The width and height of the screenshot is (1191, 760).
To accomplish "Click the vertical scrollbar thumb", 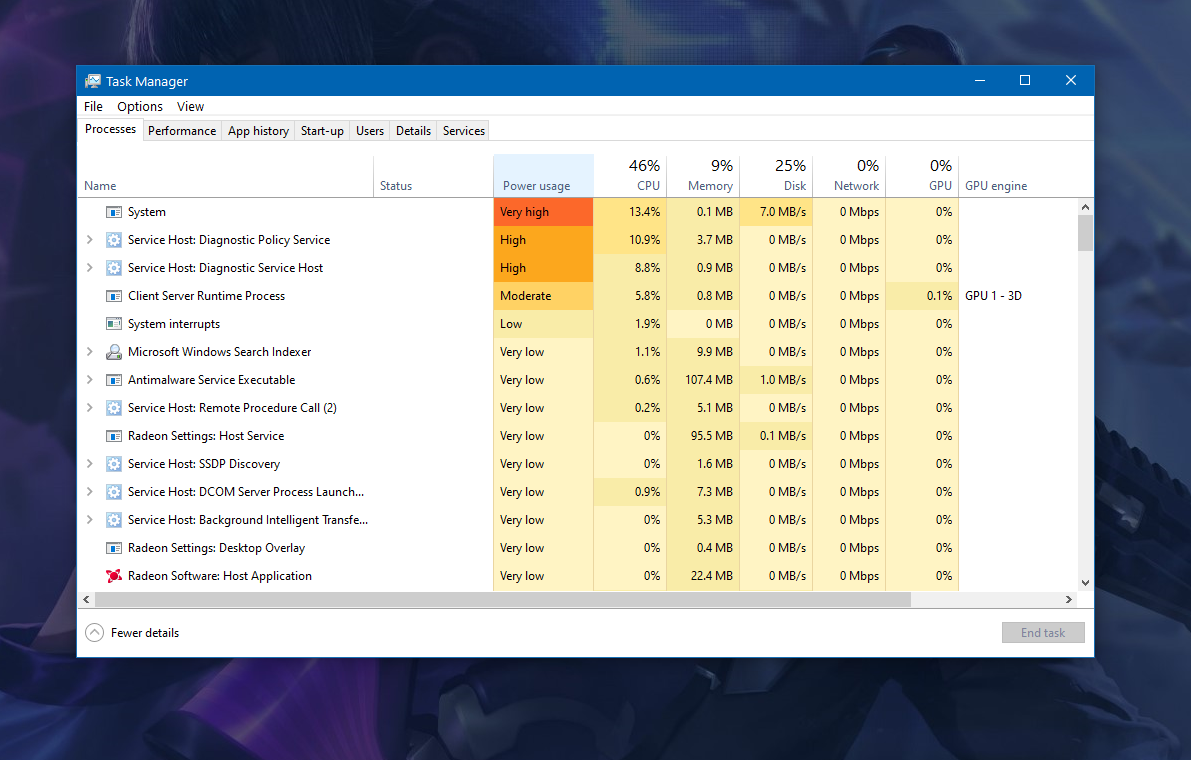I will (1085, 232).
